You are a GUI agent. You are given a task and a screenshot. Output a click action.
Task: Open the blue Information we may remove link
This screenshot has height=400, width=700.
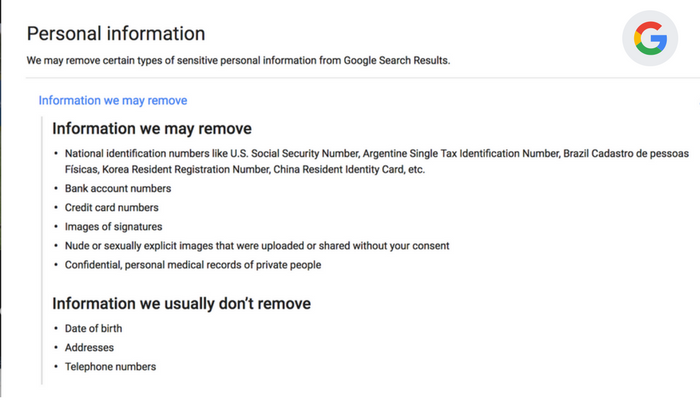click(x=112, y=100)
